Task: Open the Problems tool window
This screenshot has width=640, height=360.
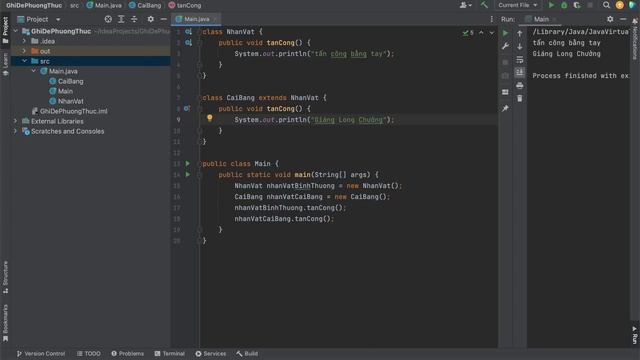Action: [x=128, y=353]
